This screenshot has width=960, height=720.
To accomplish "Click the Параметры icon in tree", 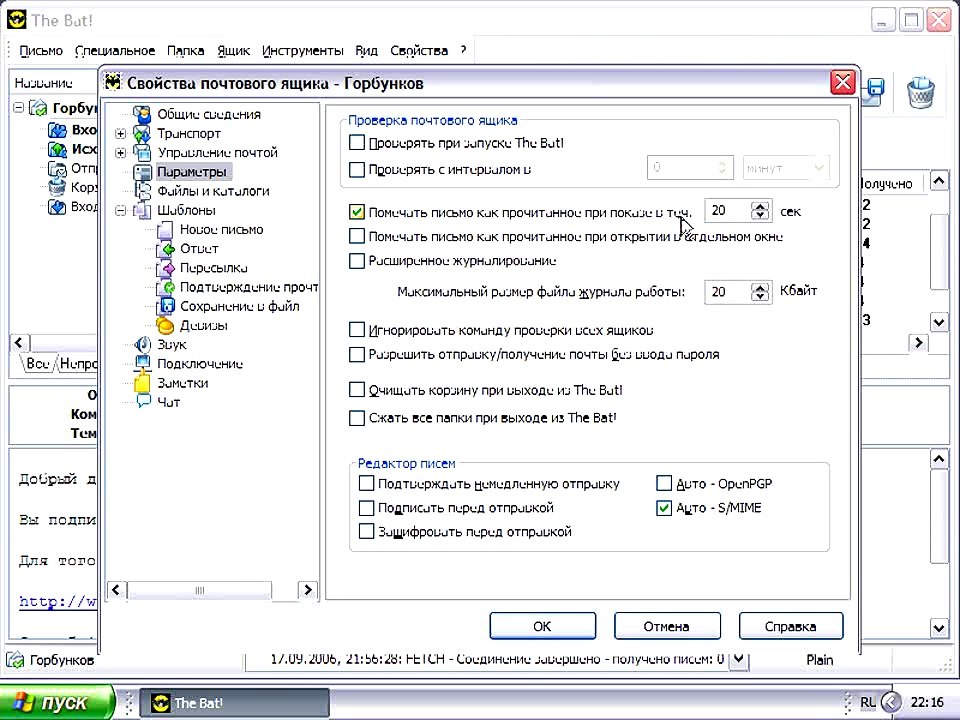I will [x=142, y=172].
